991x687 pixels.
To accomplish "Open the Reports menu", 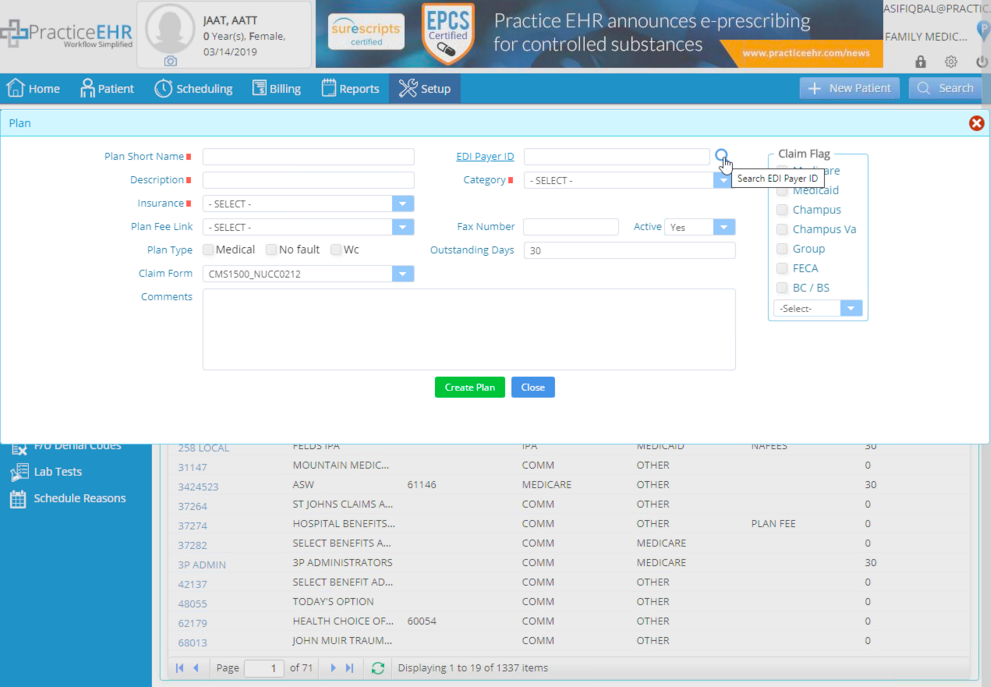I will point(350,88).
